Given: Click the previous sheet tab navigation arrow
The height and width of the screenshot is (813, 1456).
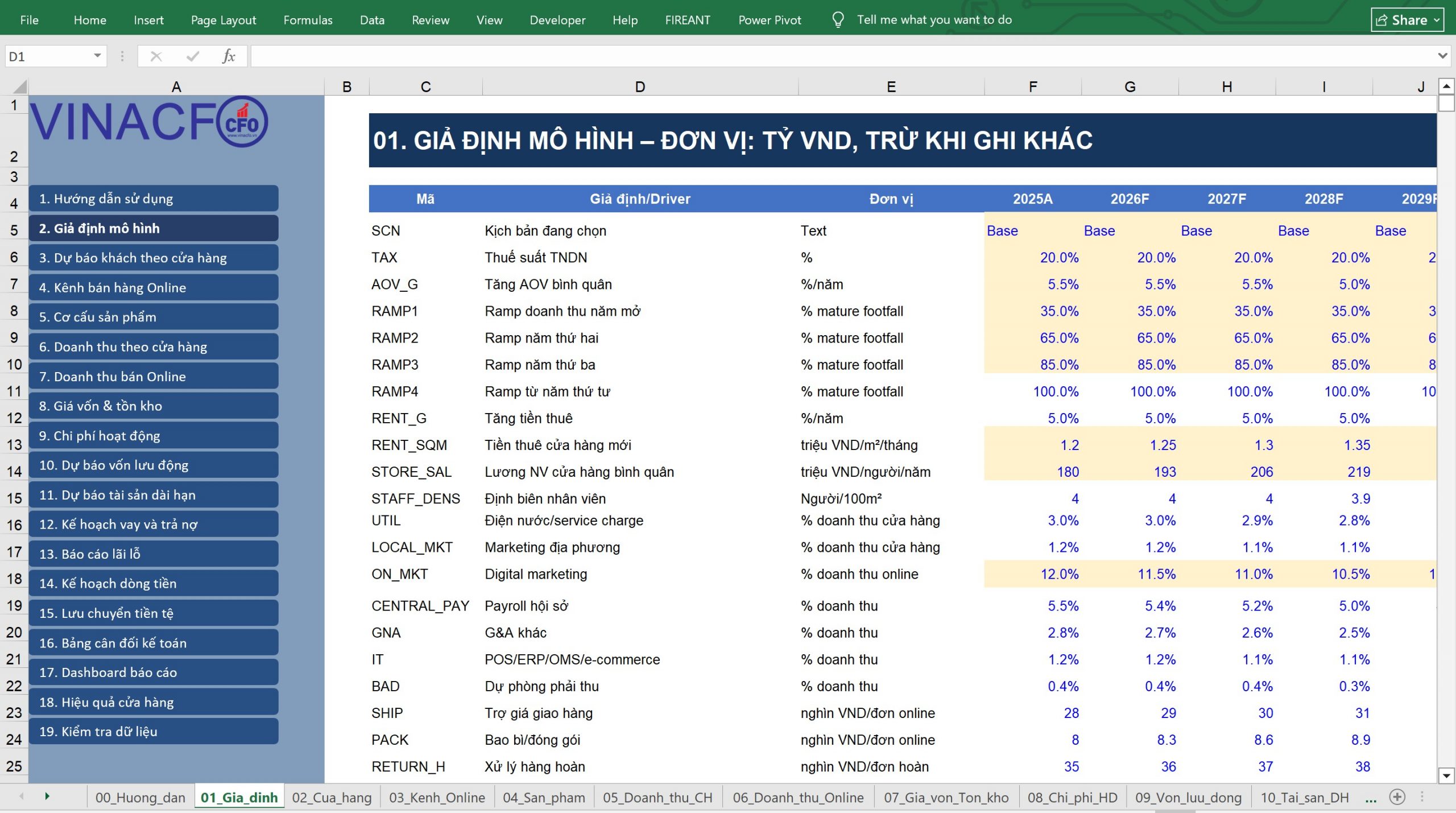Looking at the screenshot, I should (22, 797).
